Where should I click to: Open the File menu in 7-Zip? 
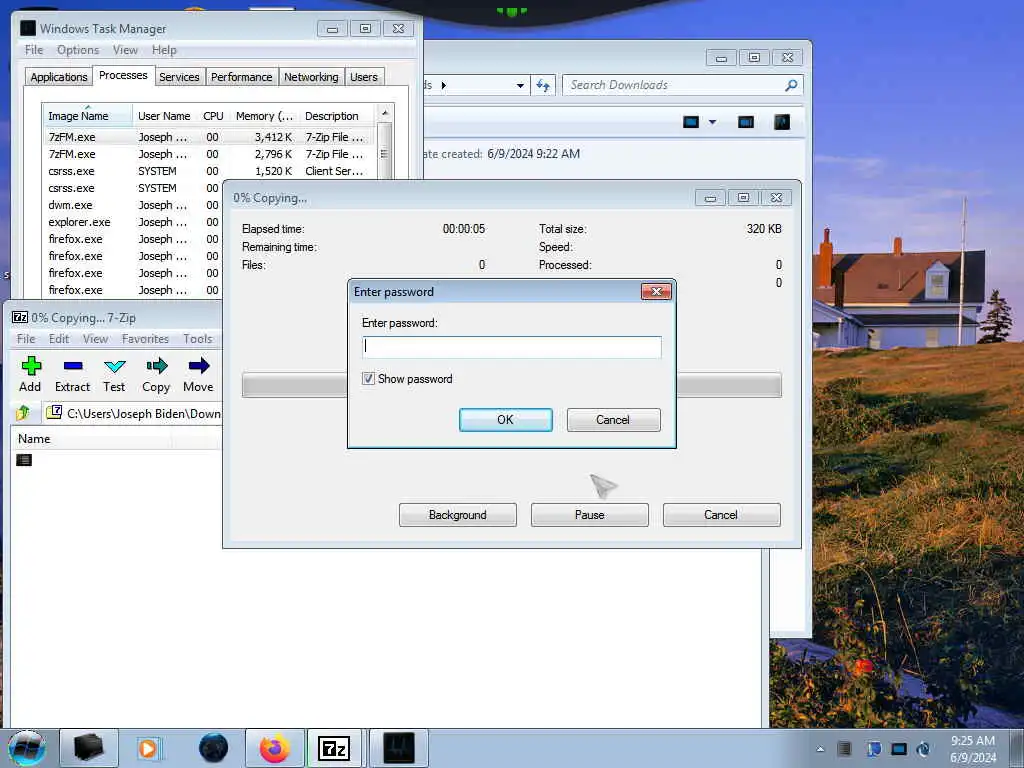(26, 338)
